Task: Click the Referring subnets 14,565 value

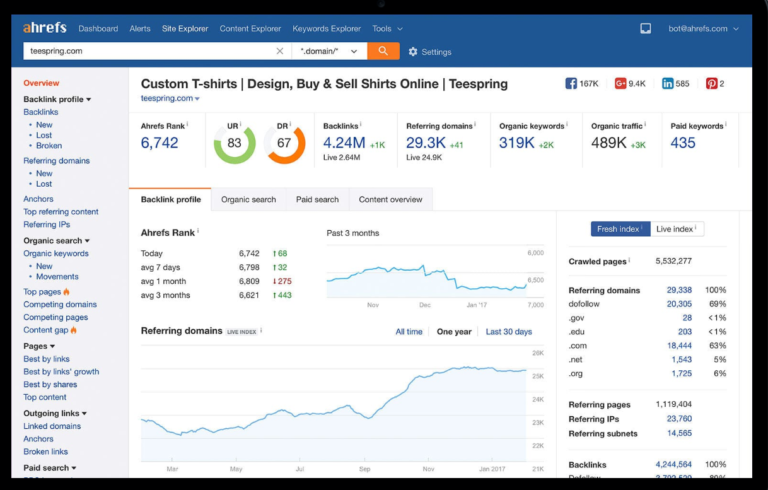Action: point(679,433)
